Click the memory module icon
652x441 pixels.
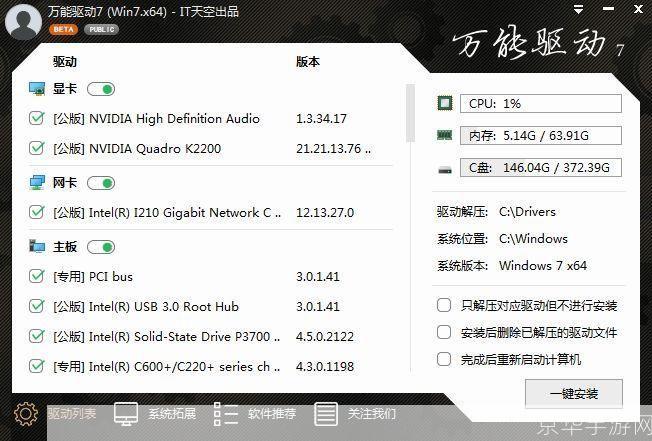click(445, 135)
